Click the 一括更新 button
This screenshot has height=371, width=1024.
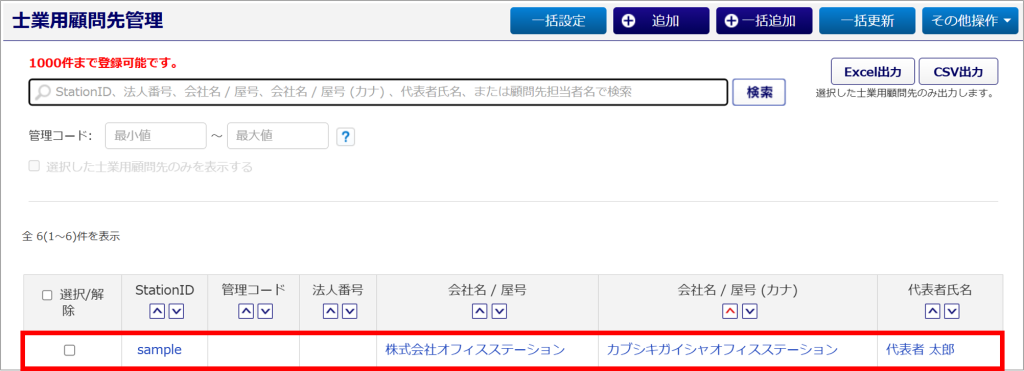(x=867, y=21)
